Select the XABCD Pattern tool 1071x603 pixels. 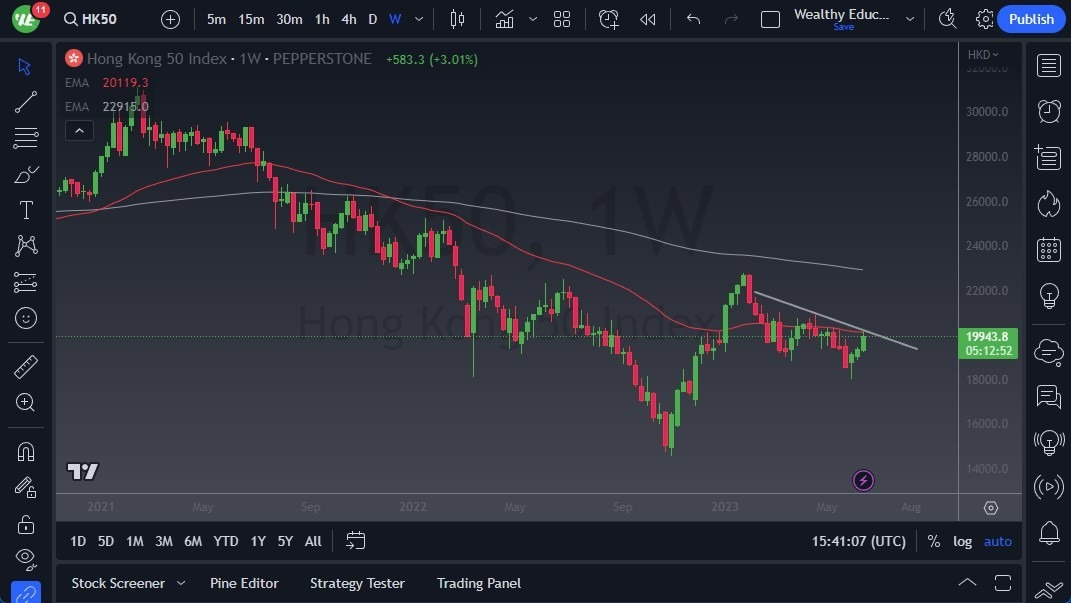pos(25,245)
